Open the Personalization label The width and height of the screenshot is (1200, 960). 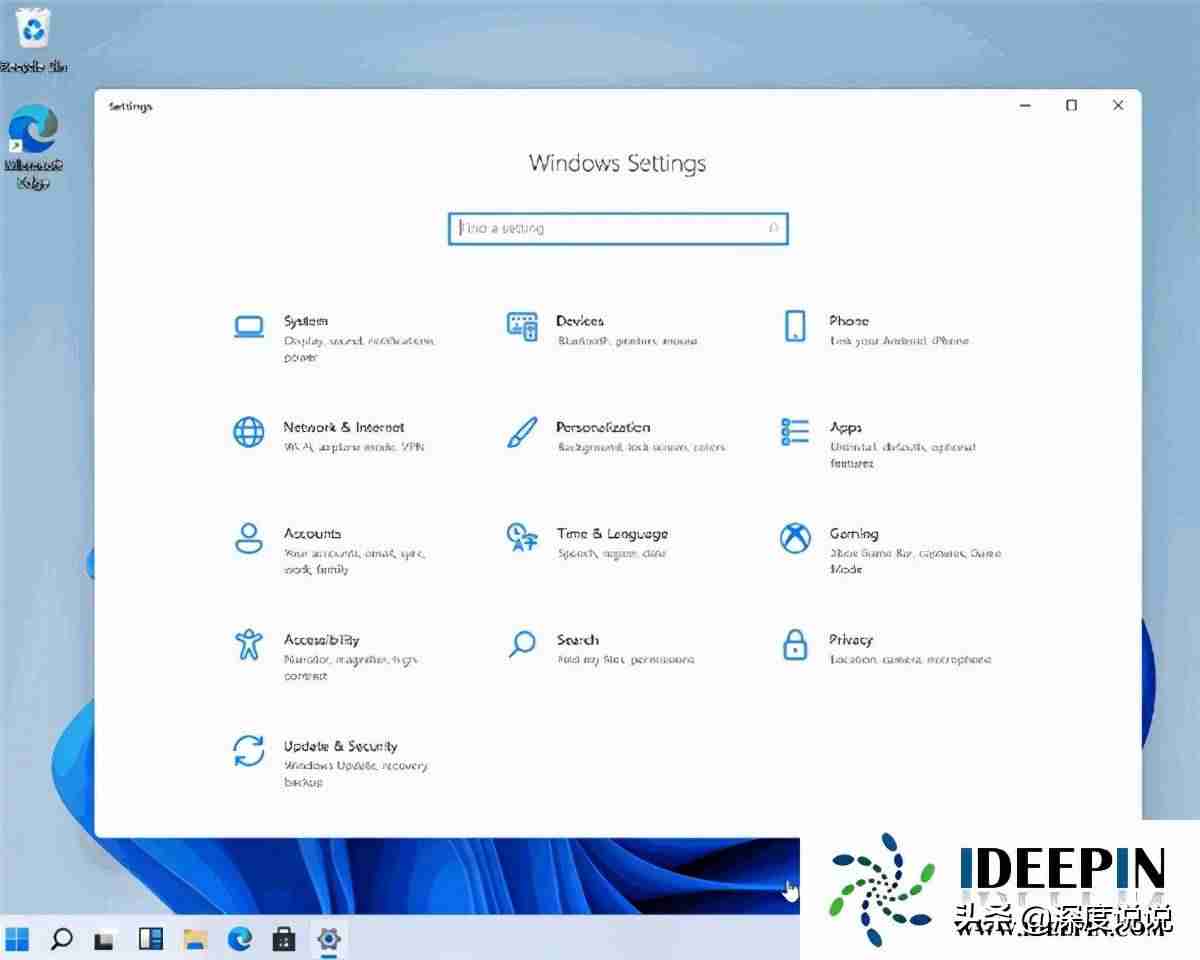tap(603, 427)
